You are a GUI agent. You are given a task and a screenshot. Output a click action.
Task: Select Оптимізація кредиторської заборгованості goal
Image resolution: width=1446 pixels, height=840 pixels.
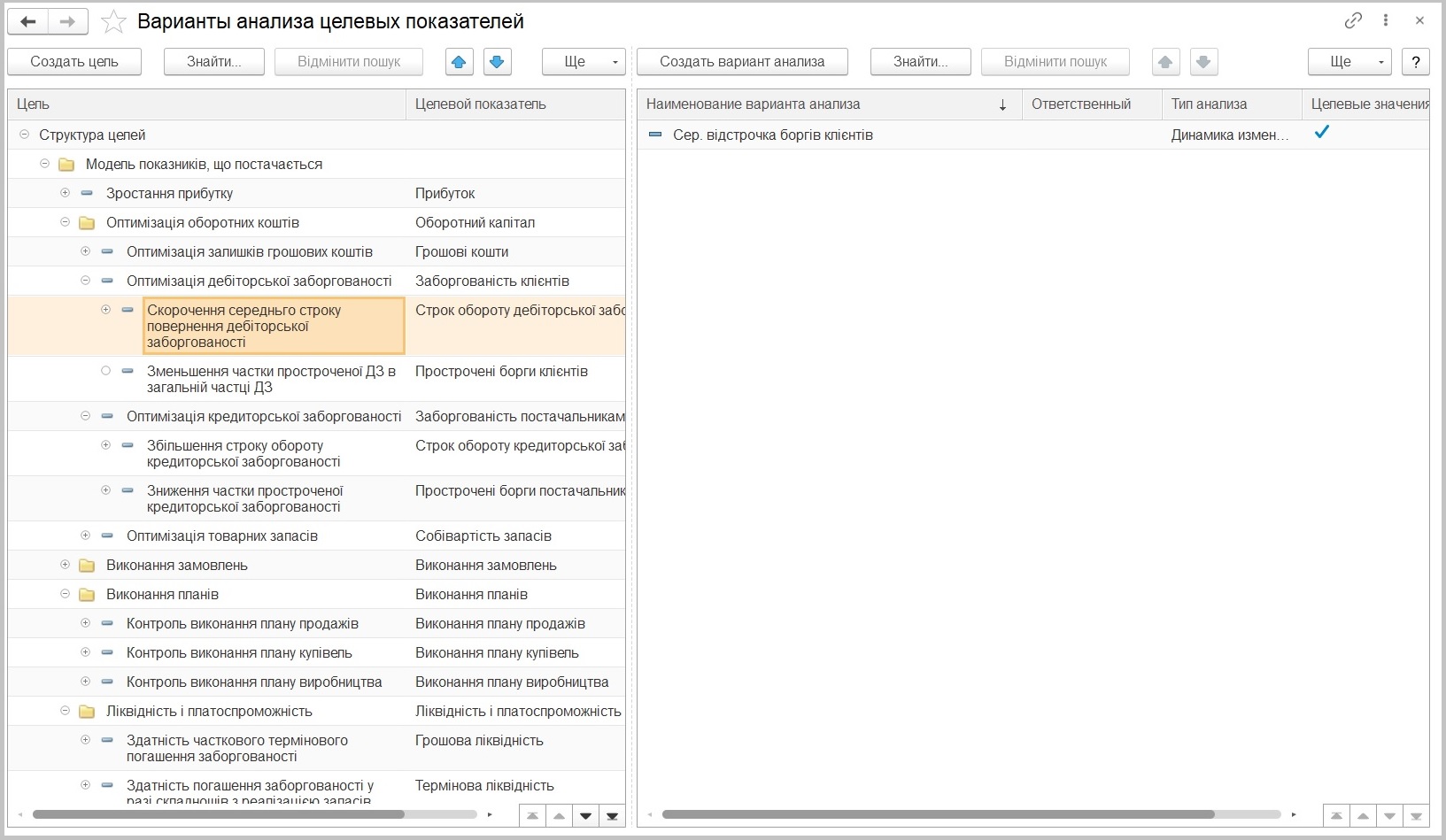[264, 417]
